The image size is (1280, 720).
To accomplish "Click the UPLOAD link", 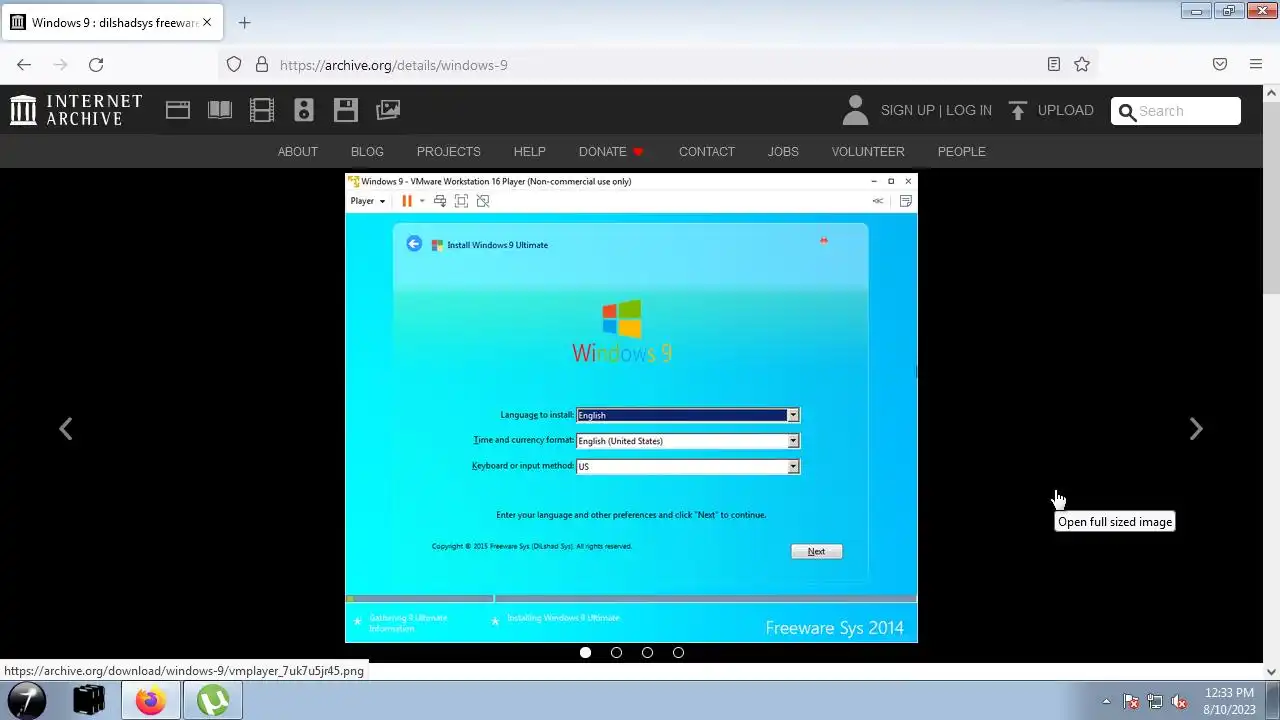I will [x=1066, y=110].
